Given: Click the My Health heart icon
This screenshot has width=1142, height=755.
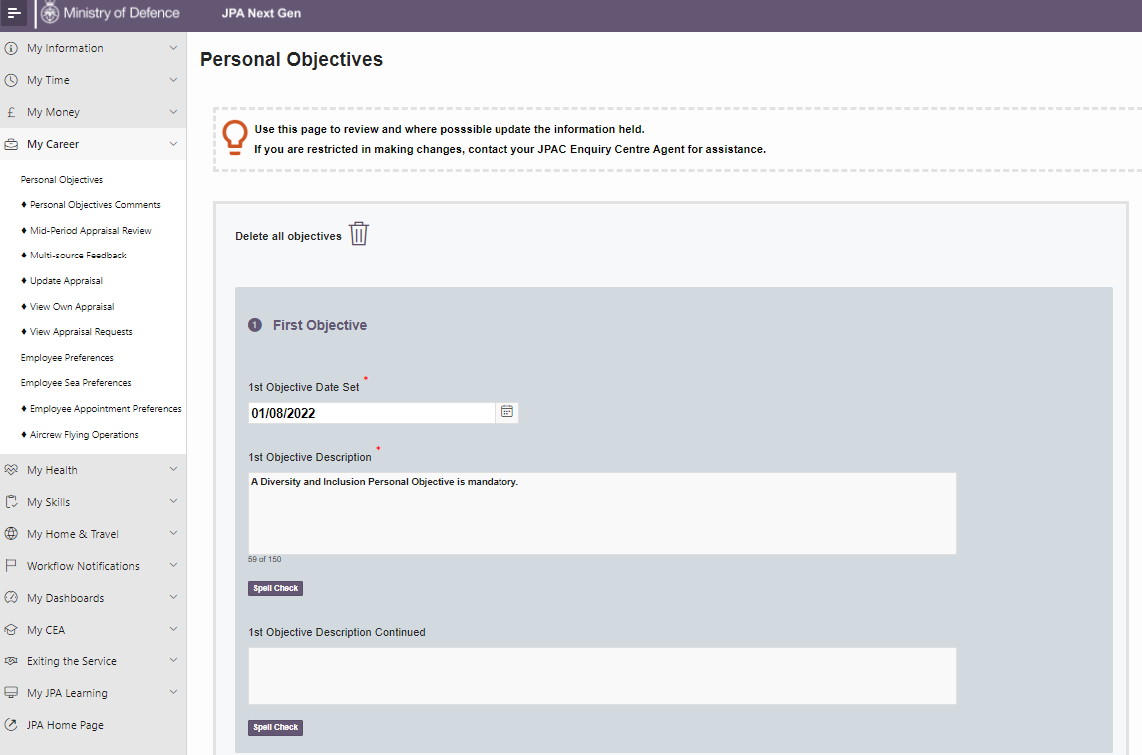Looking at the screenshot, I should pos(11,470).
